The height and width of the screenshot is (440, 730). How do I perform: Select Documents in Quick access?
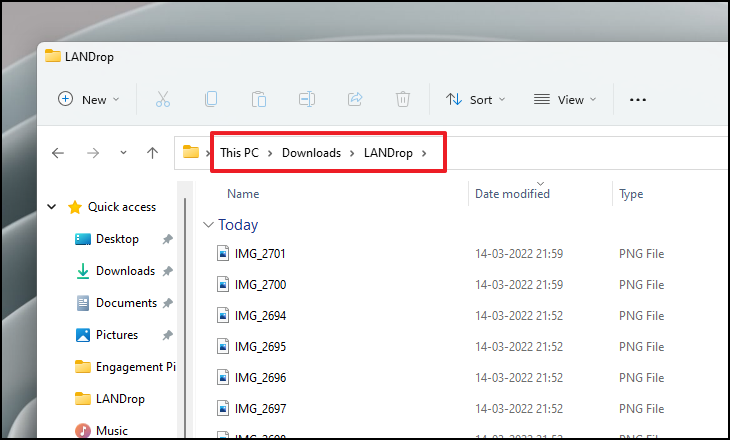pos(126,303)
